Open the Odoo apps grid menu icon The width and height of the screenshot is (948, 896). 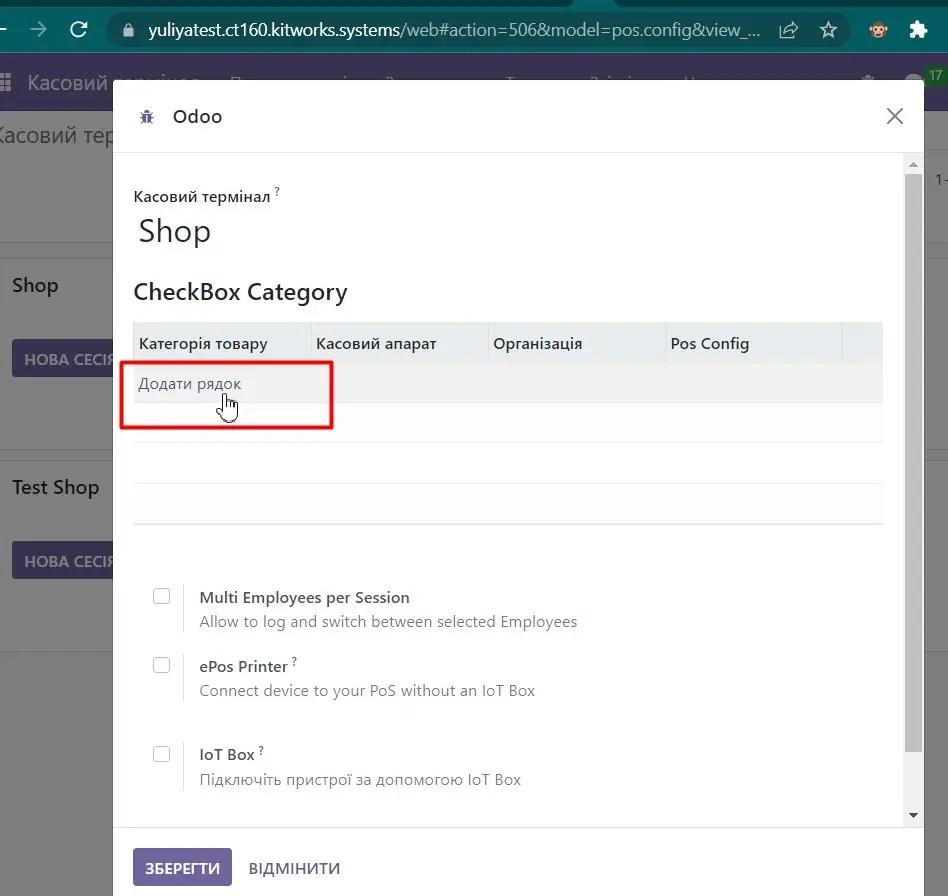pyautogui.click(x=6, y=83)
